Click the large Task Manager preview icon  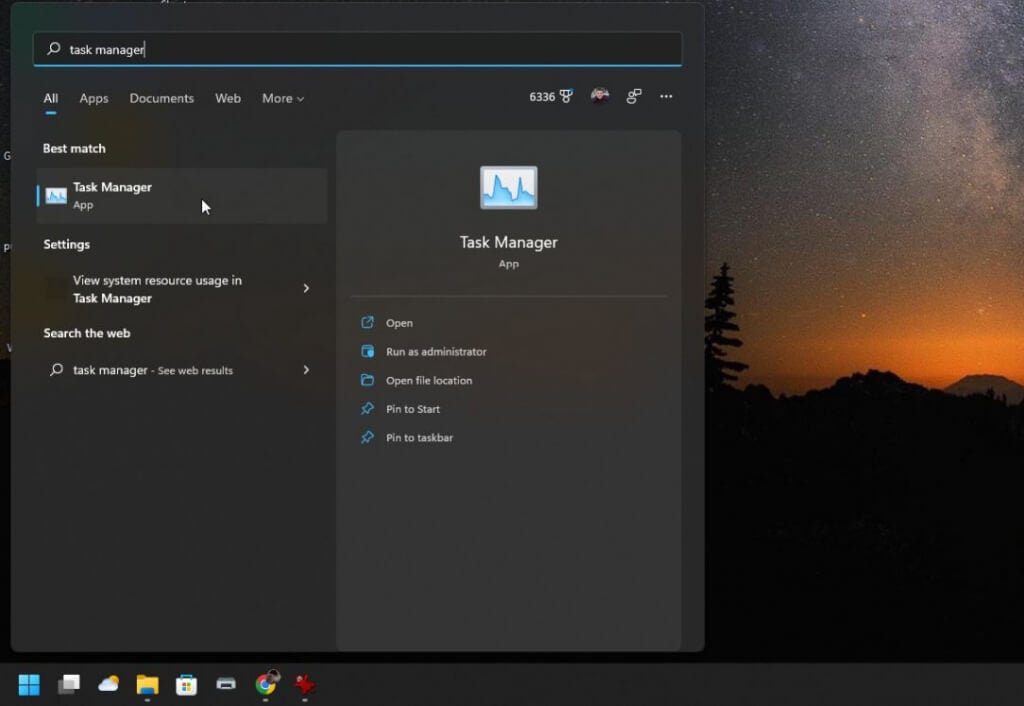coord(508,188)
